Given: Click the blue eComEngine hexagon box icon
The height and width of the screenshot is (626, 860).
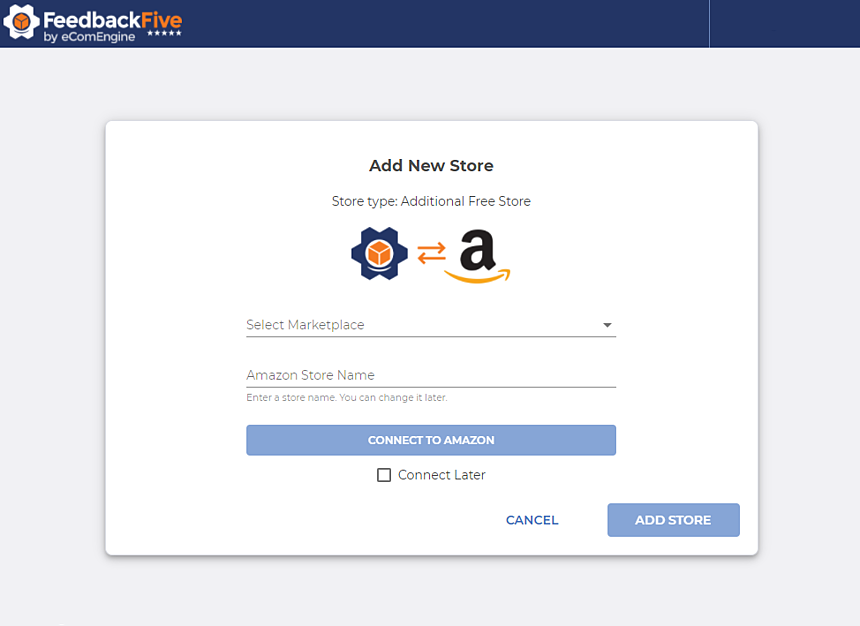Looking at the screenshot, I should 380,254.
